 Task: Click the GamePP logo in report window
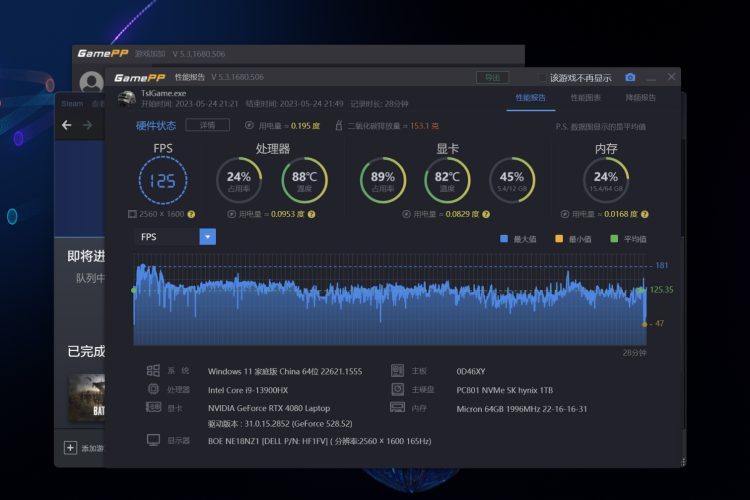click(x=139, y=78)
